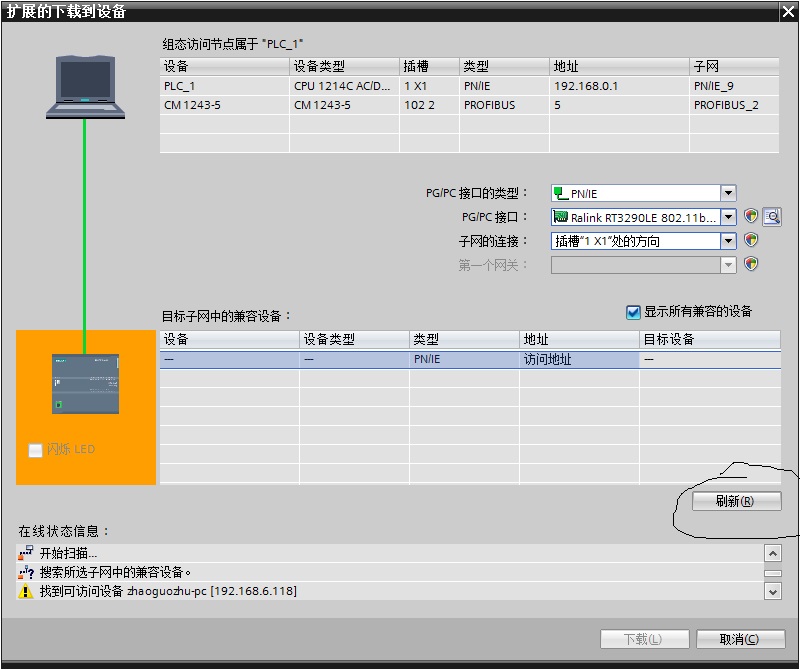Screen dimensions: 800x670
Task: Click the PLC device image in orange panel
Action: coord(85,384)
